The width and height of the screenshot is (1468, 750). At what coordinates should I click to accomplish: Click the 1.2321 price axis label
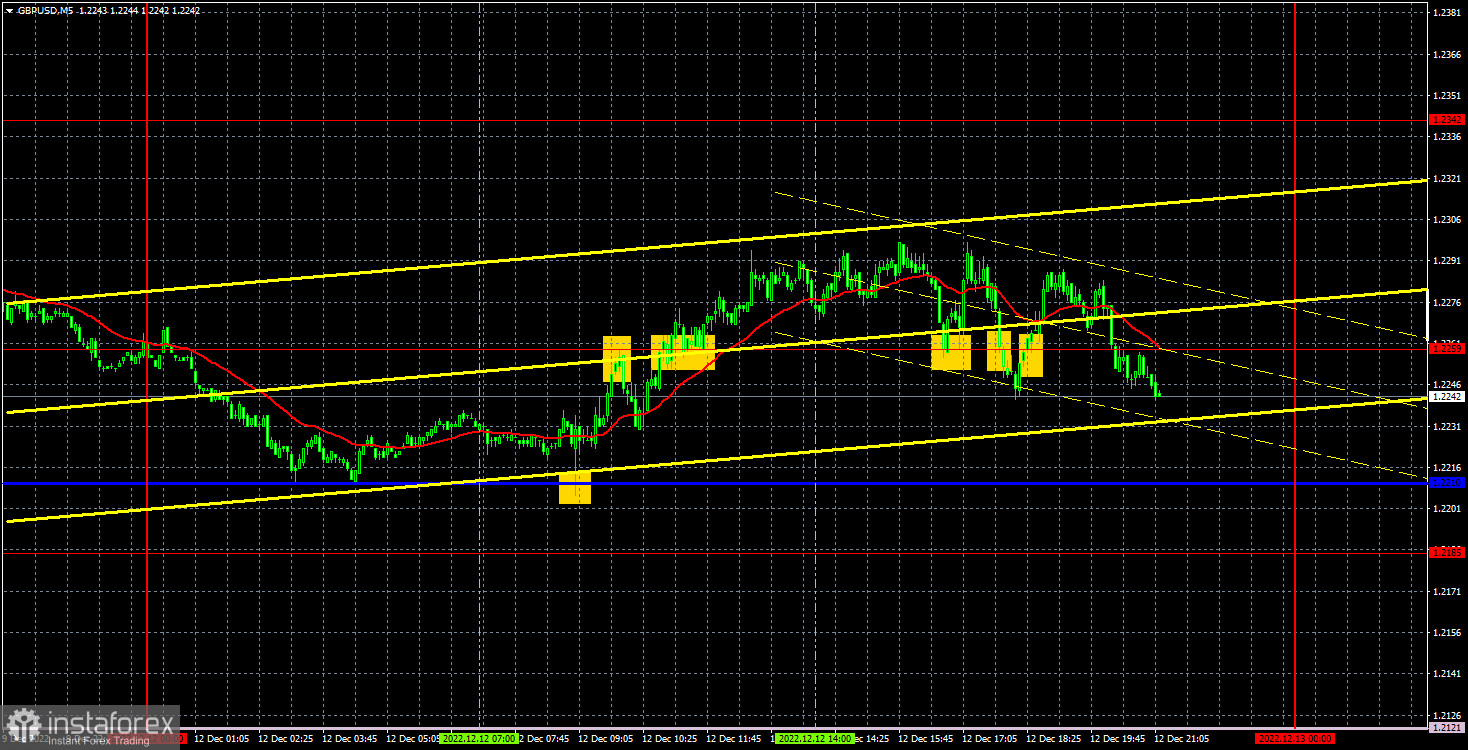1446,178
